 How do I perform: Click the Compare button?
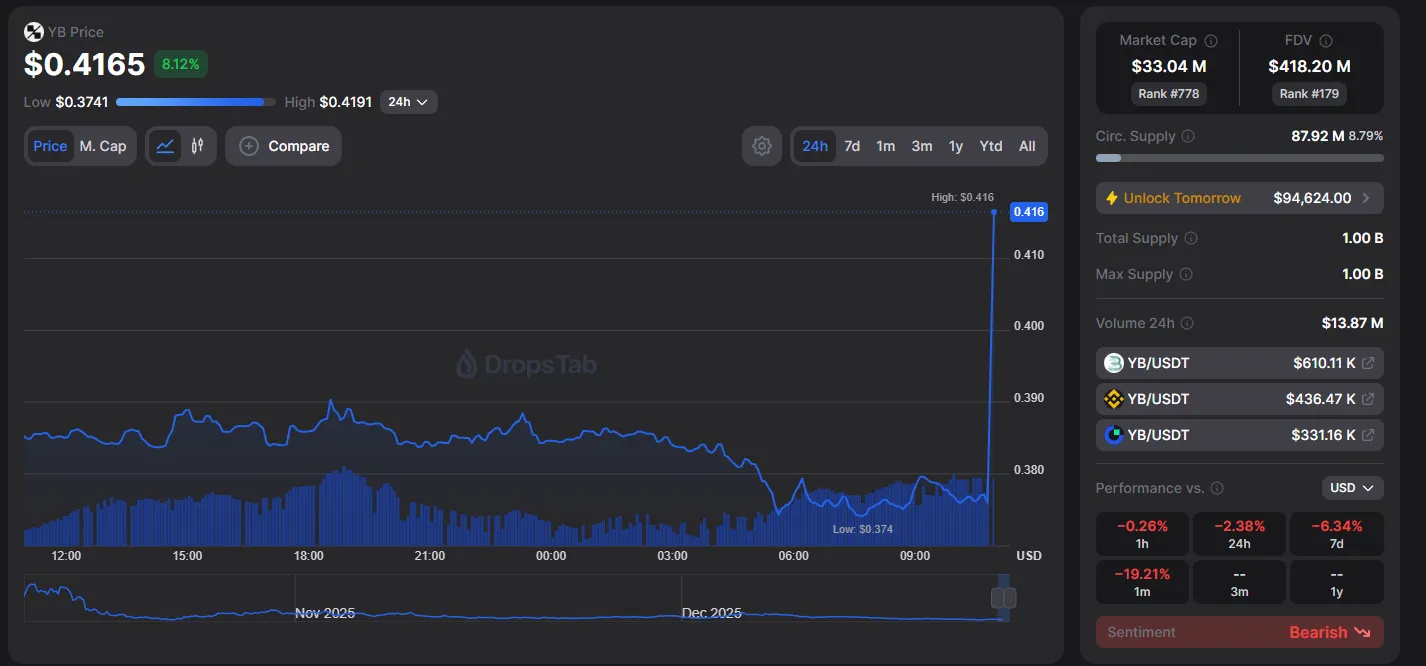(x=284, y=145)
